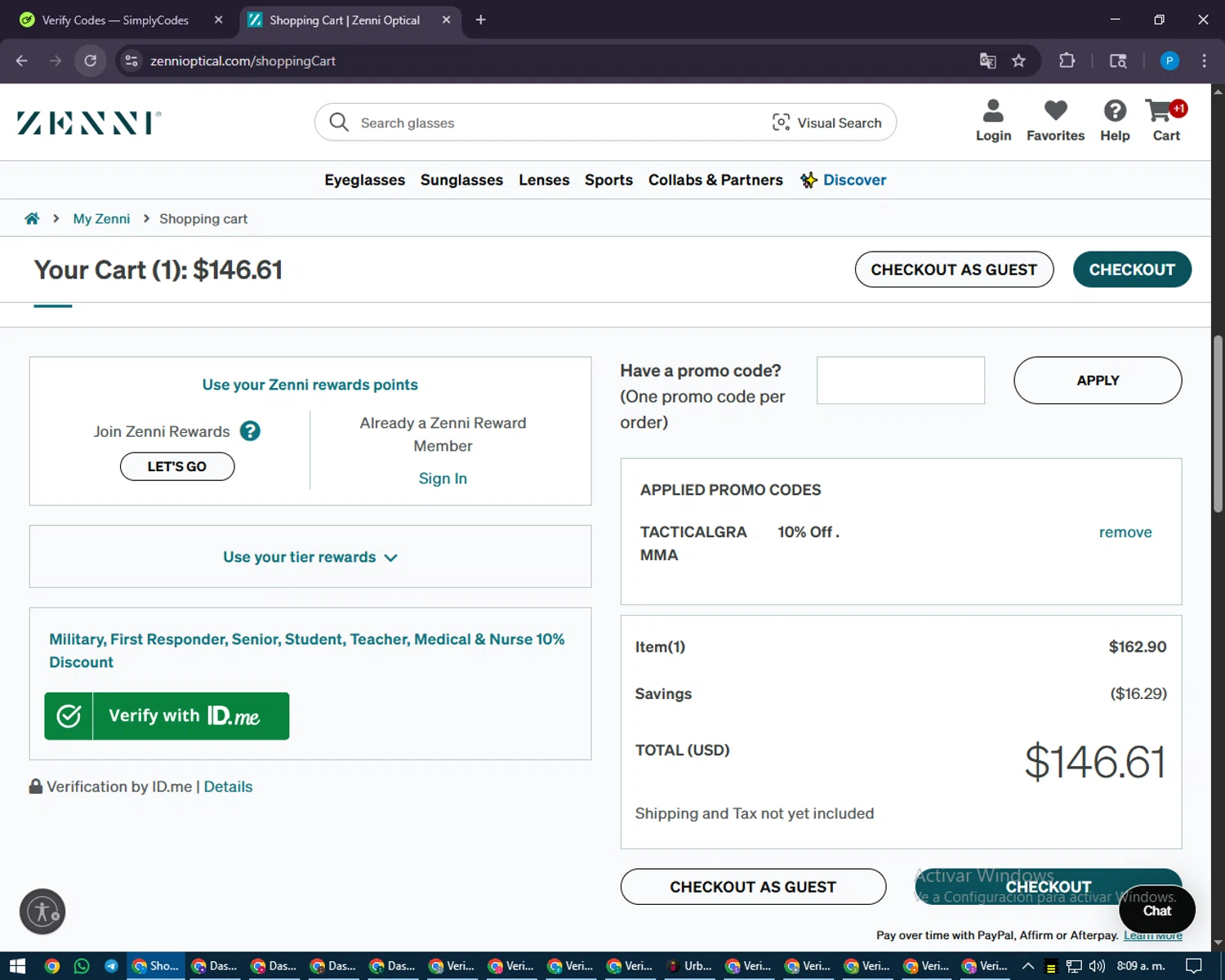
Task: Click the magnifier search icon
Action: tap(339, 122)
